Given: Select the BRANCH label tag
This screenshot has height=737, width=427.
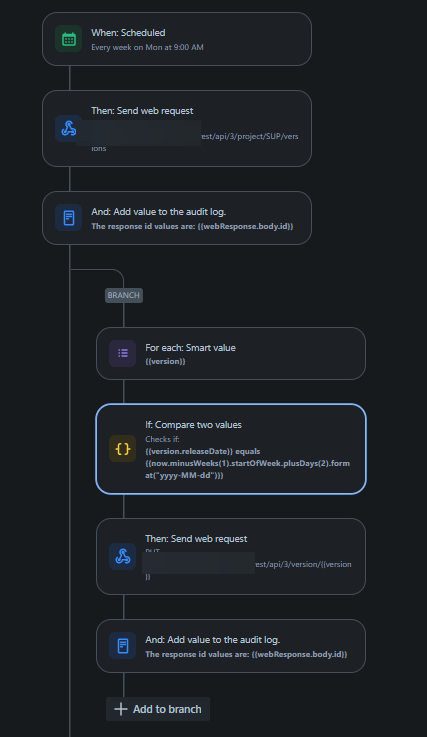Looking at the screenshot, I should (124, 295).
